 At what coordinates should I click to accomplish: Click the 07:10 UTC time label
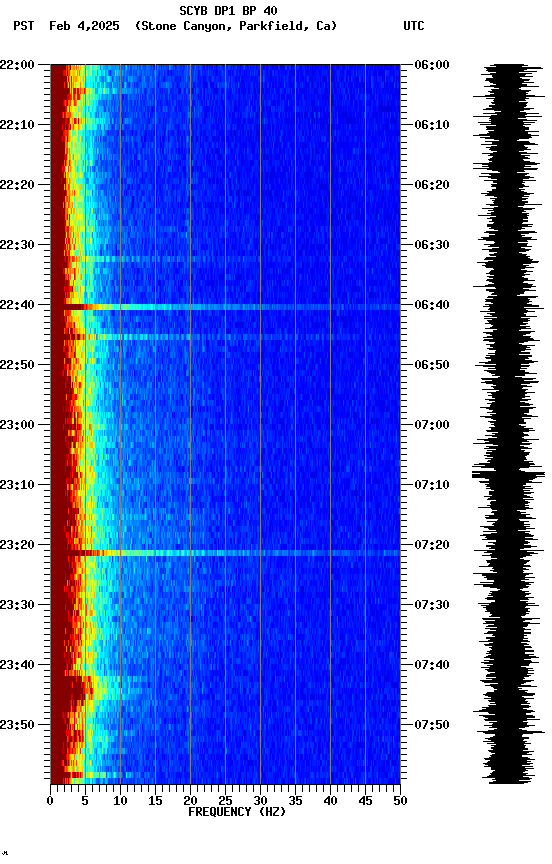click(432, 485)
